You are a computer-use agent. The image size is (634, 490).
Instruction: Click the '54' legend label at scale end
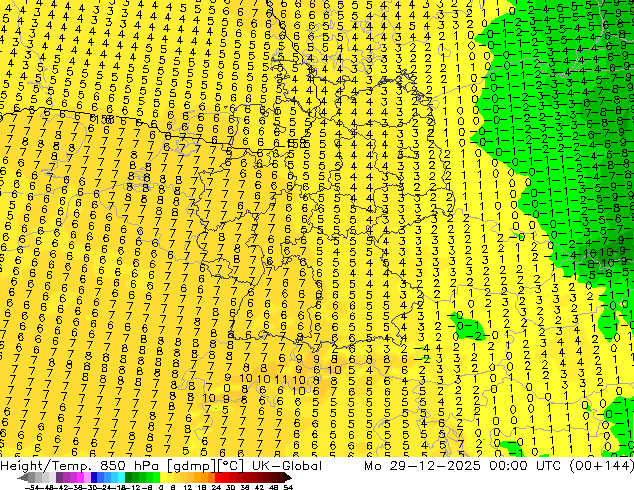[x=288, y=488]
